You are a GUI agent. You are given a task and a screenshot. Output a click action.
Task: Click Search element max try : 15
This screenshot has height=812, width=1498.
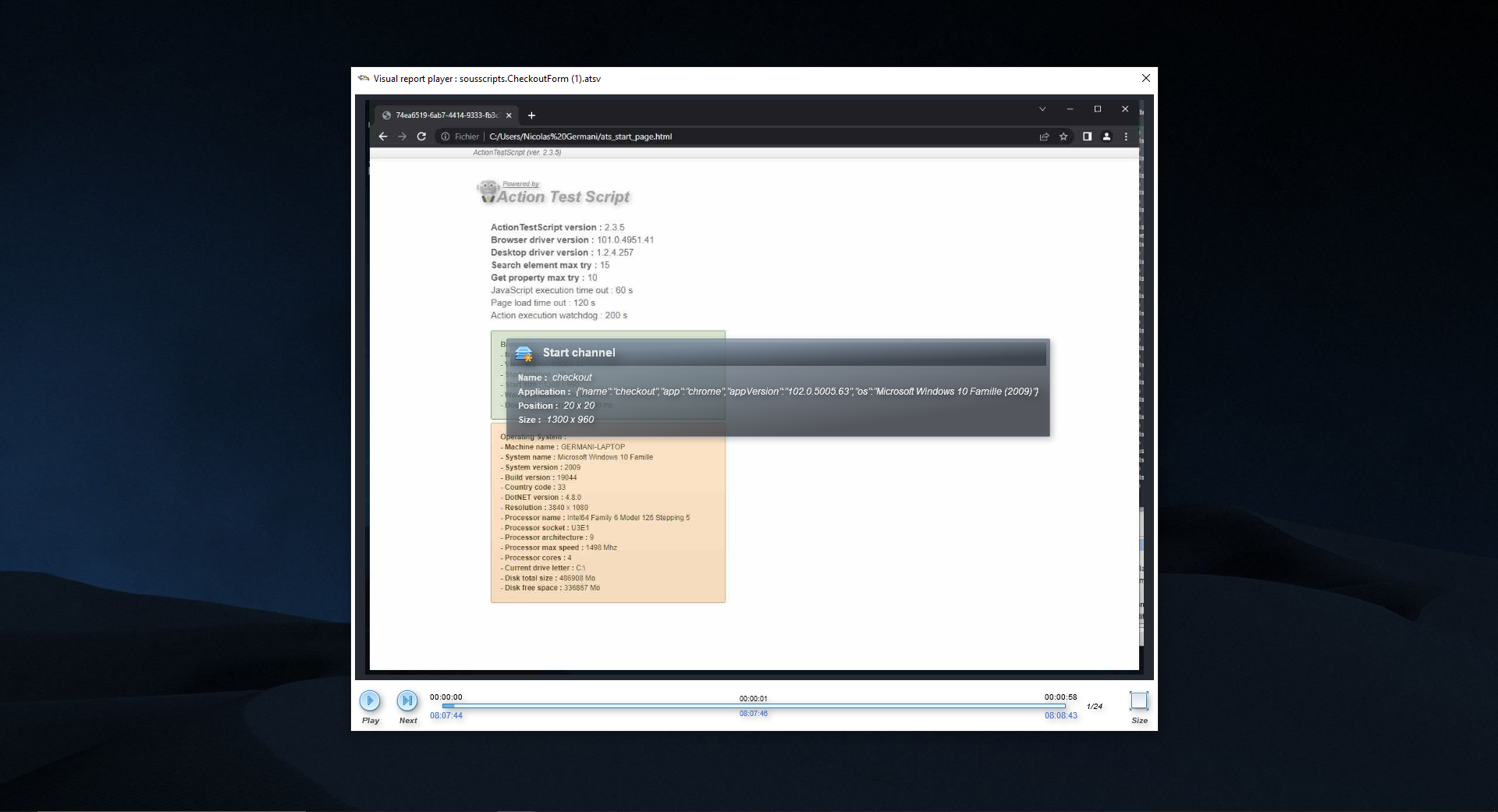(x=550, y=265)
